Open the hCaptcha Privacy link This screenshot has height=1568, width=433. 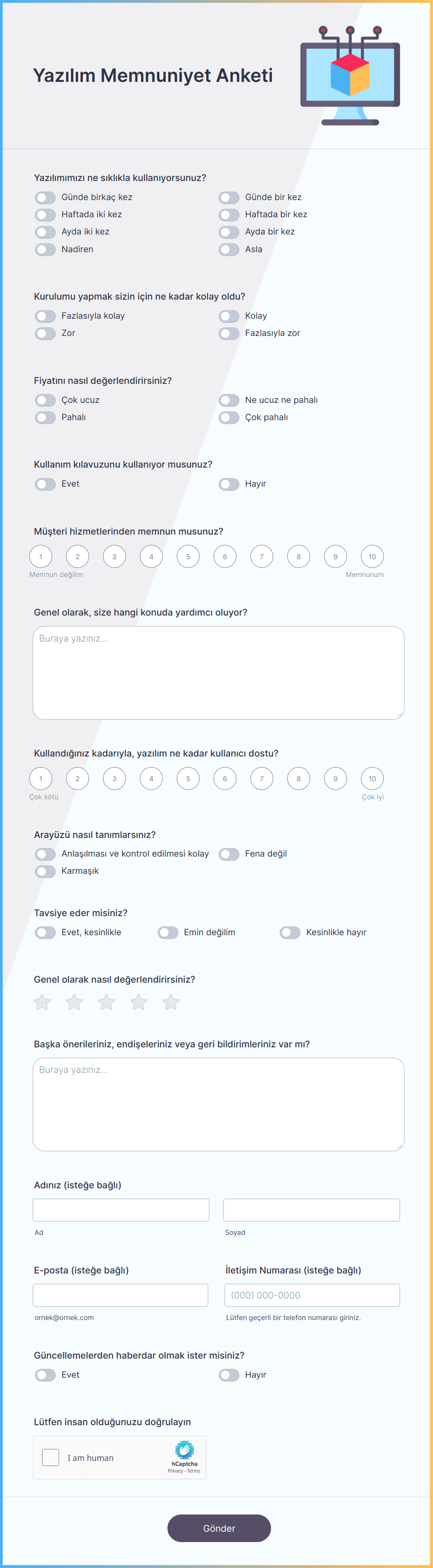176,1471
